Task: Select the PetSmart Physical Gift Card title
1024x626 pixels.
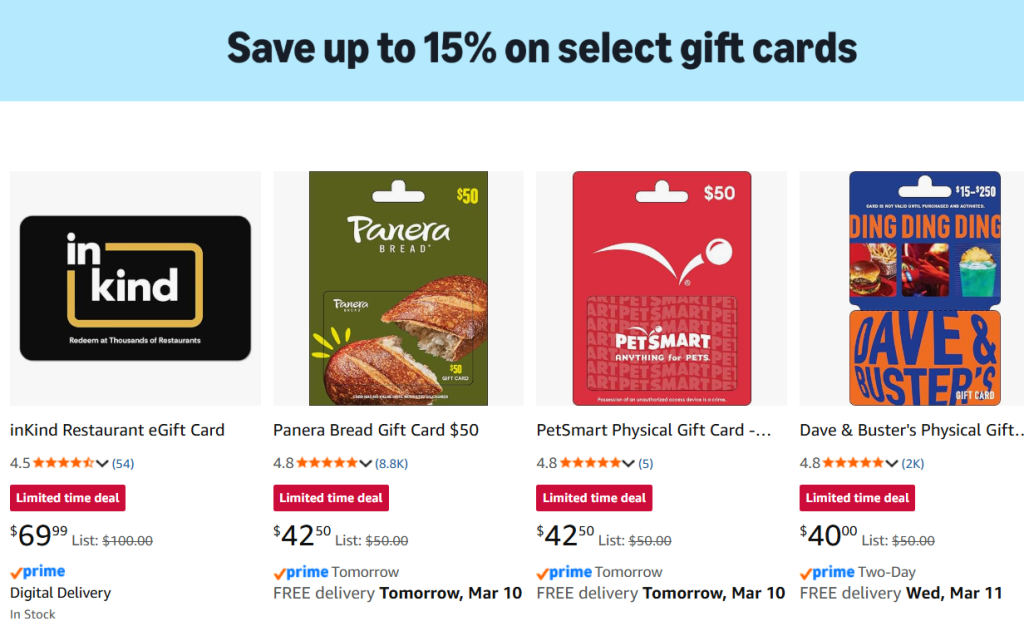Action: coord(654,430)
